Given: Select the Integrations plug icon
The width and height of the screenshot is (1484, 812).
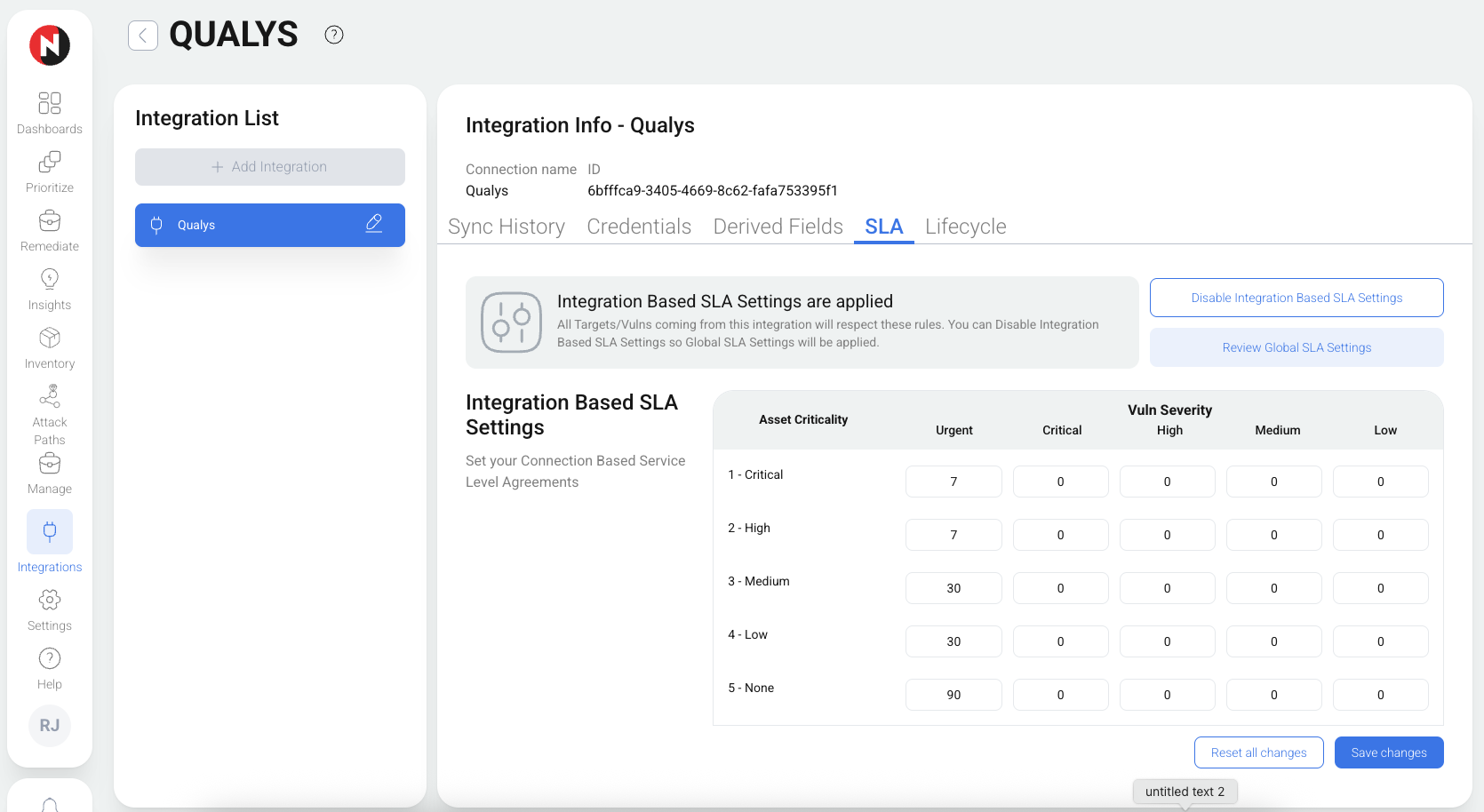Looking at the screenshot, I should 50,531.
